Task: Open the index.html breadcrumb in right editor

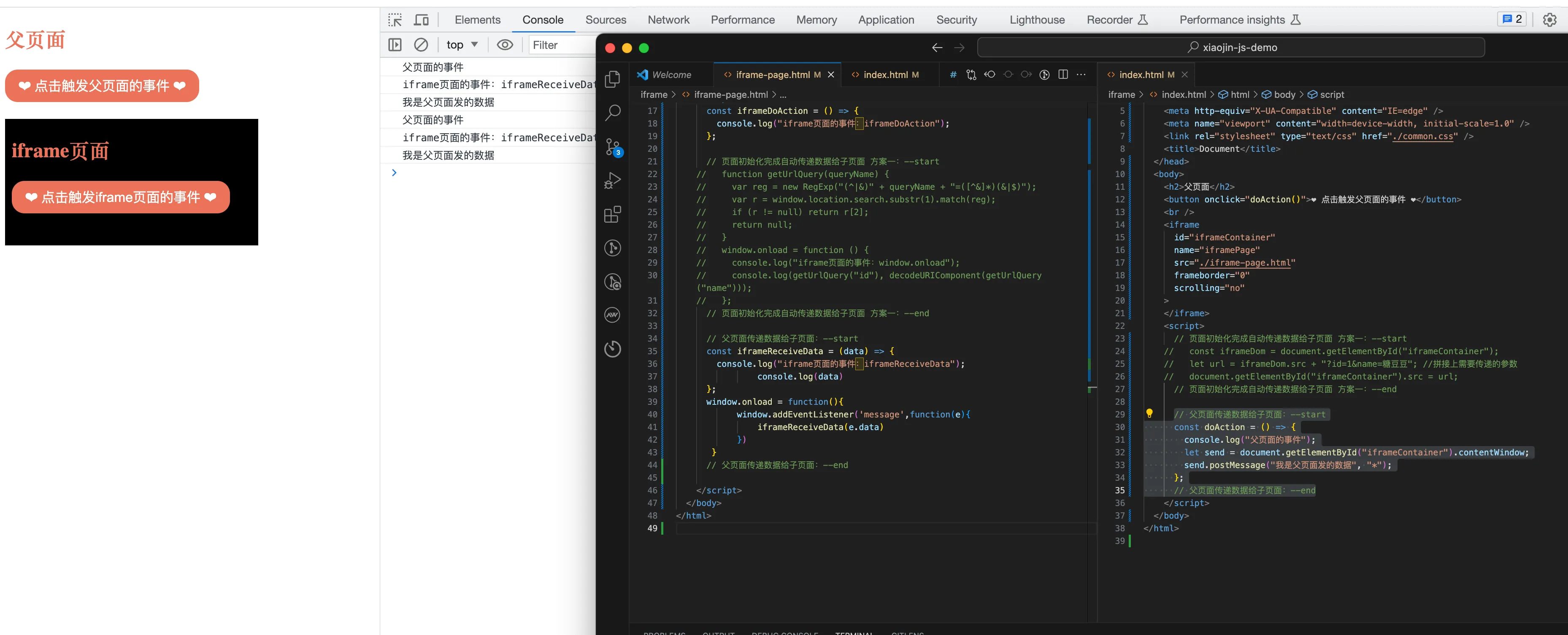Action: [1183, 94]
